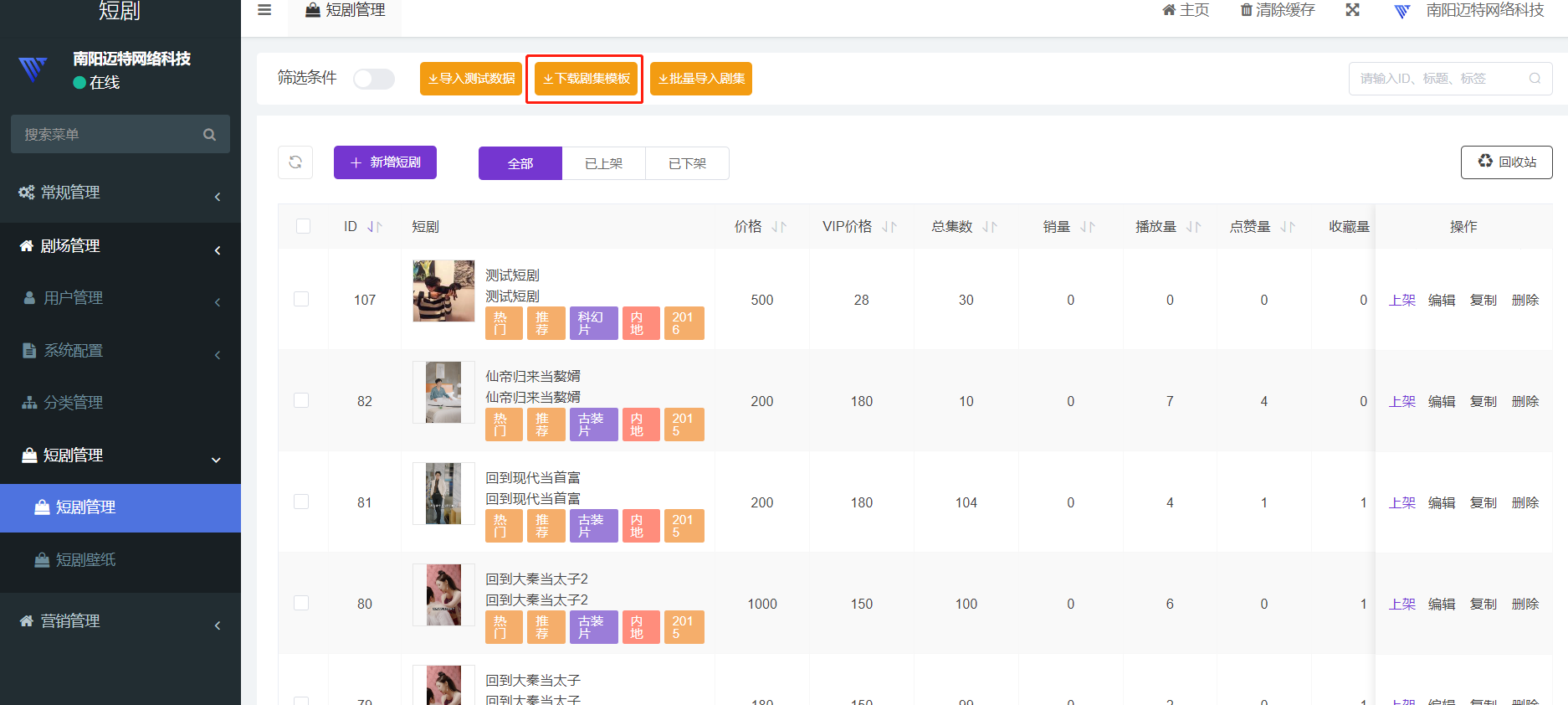Open 短剧壁纸 in the sidebar

(x=85, y=560)
